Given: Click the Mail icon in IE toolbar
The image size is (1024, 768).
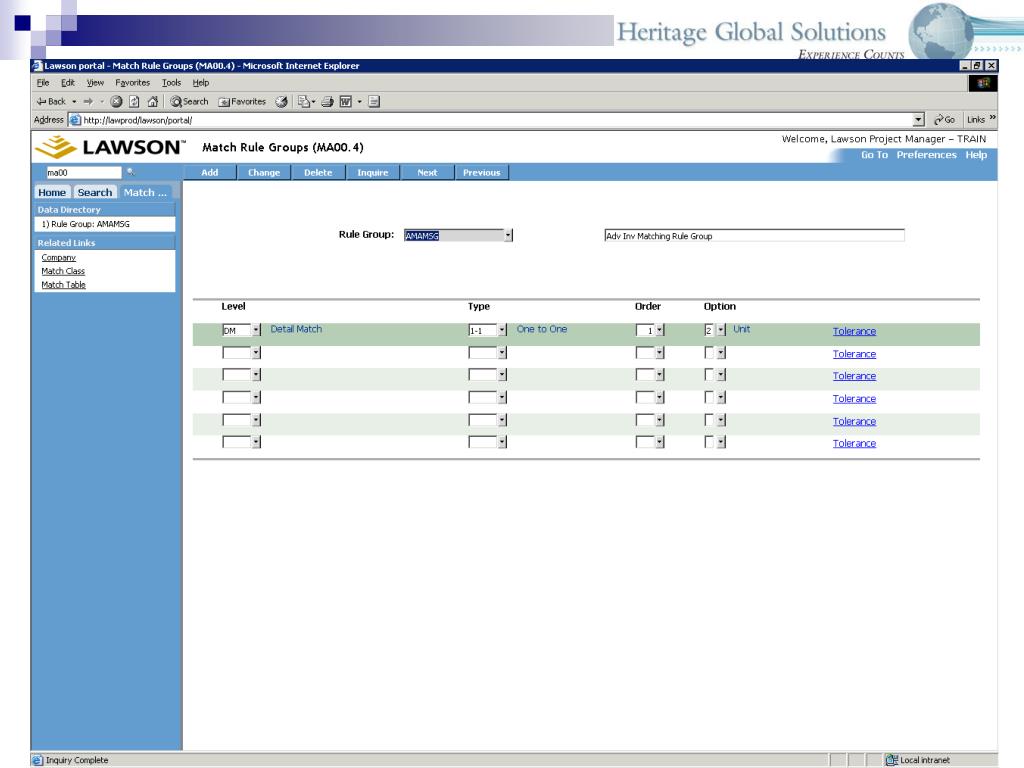Looking at the screenshot, I should click(304, 101).
